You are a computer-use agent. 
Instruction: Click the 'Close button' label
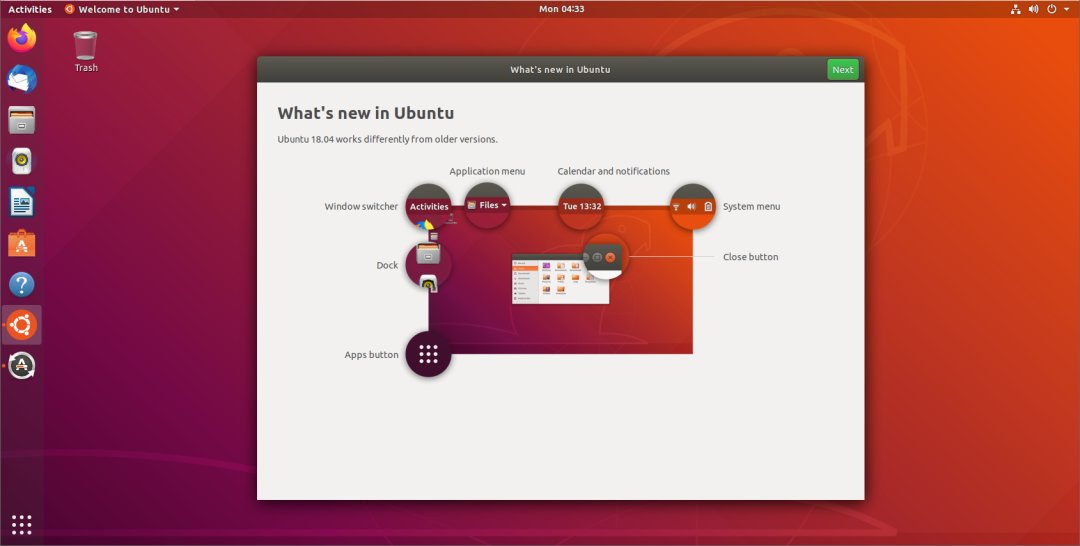pyautogui.click(x=751, y=257)
